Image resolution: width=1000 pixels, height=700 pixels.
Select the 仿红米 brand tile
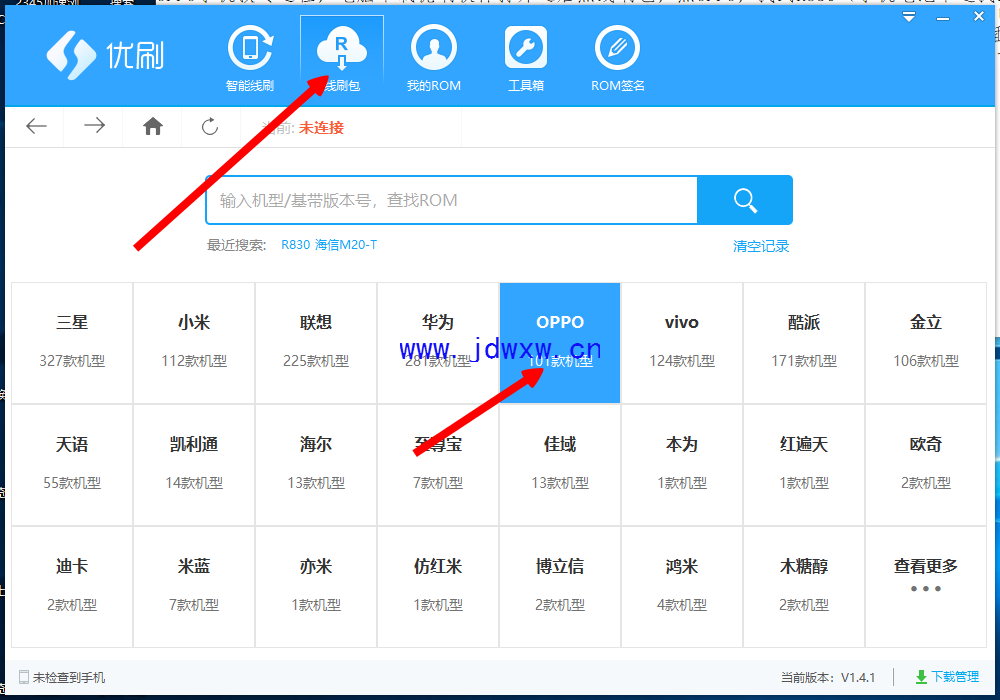click(x=438, y=587)
